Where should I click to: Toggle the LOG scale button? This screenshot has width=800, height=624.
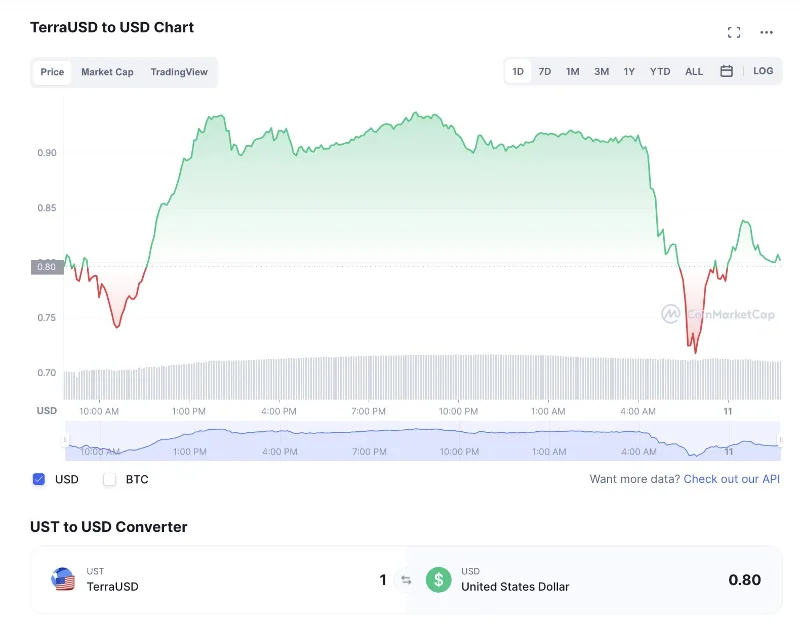pyautogui.click(x=763, y=71)
